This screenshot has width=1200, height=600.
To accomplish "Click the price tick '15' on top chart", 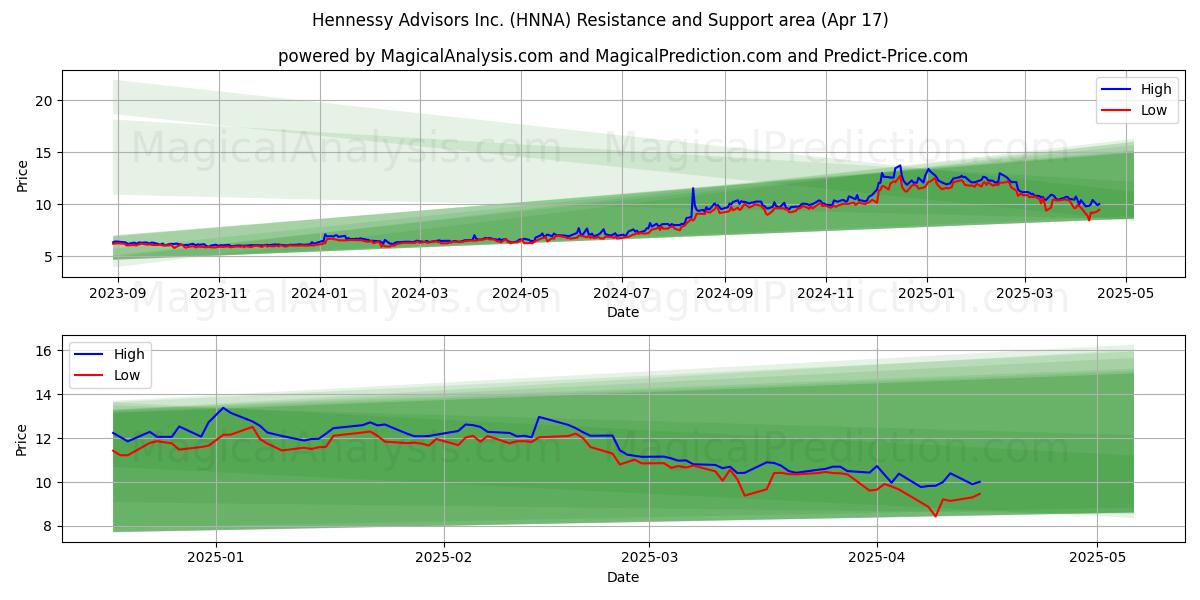I will [45, 152].
